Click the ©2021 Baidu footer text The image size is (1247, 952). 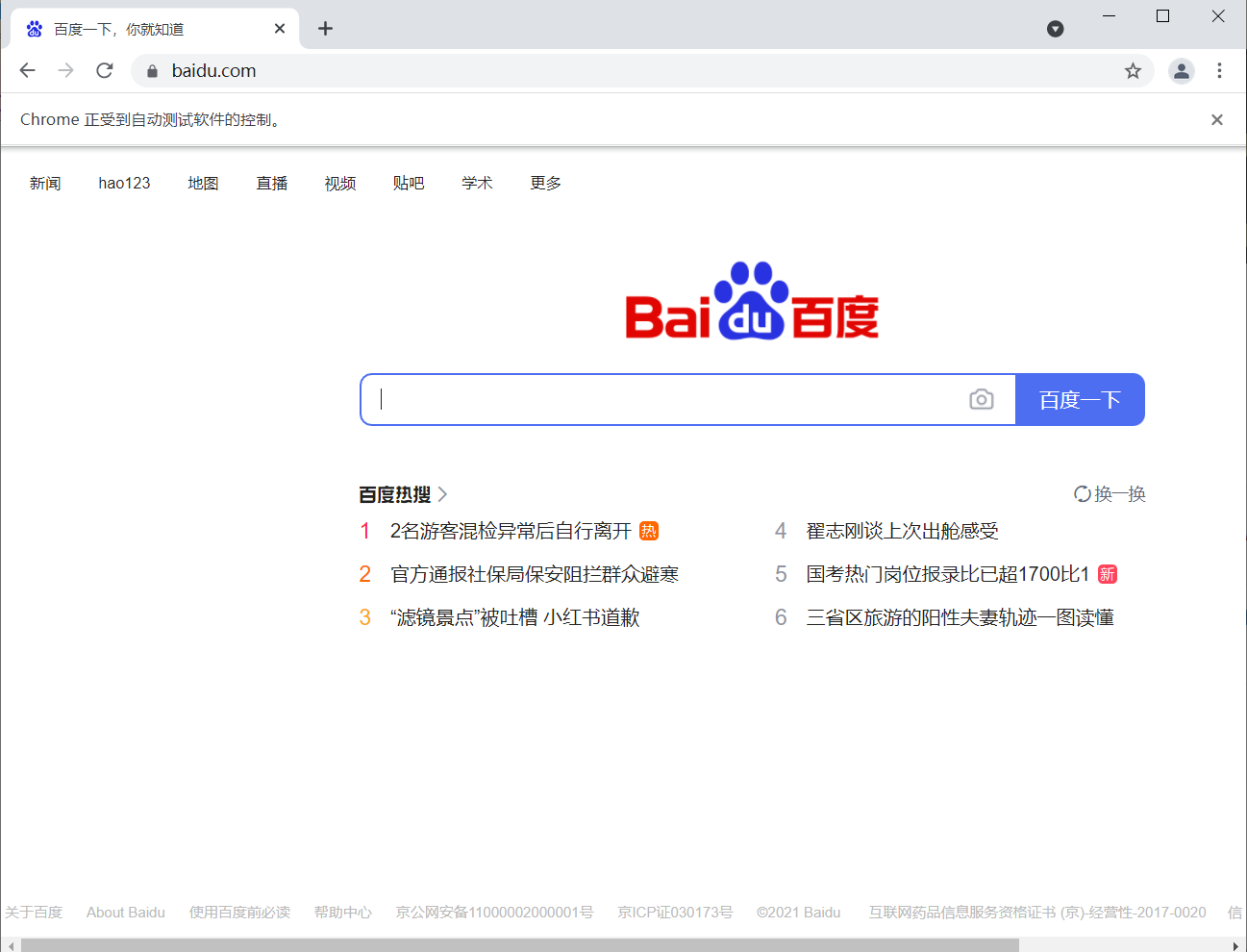tap(799, 912)
